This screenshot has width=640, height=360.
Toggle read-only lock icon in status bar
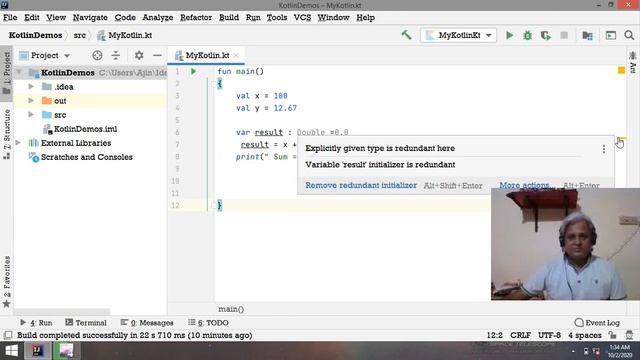point(612,335)
